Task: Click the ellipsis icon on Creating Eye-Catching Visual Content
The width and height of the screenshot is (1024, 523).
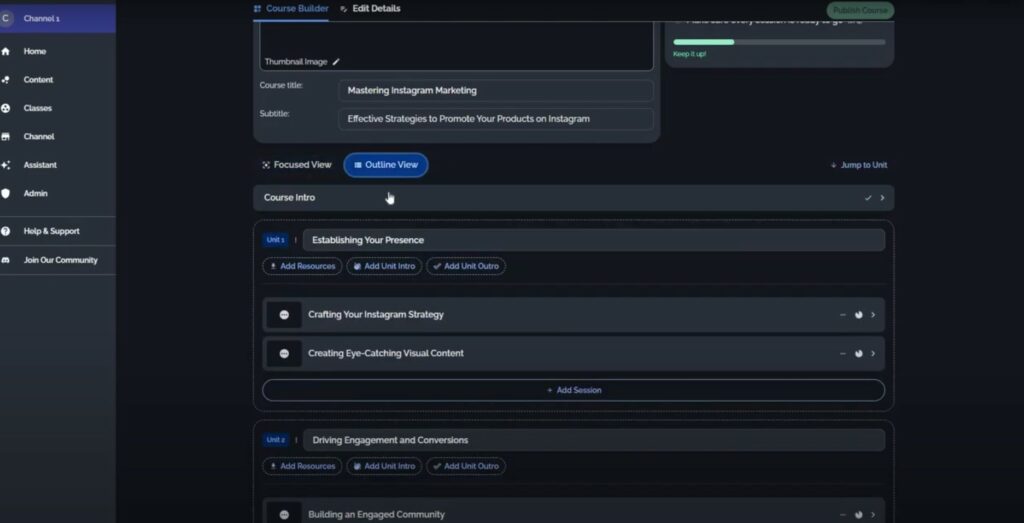Action: tap(284, 353)
